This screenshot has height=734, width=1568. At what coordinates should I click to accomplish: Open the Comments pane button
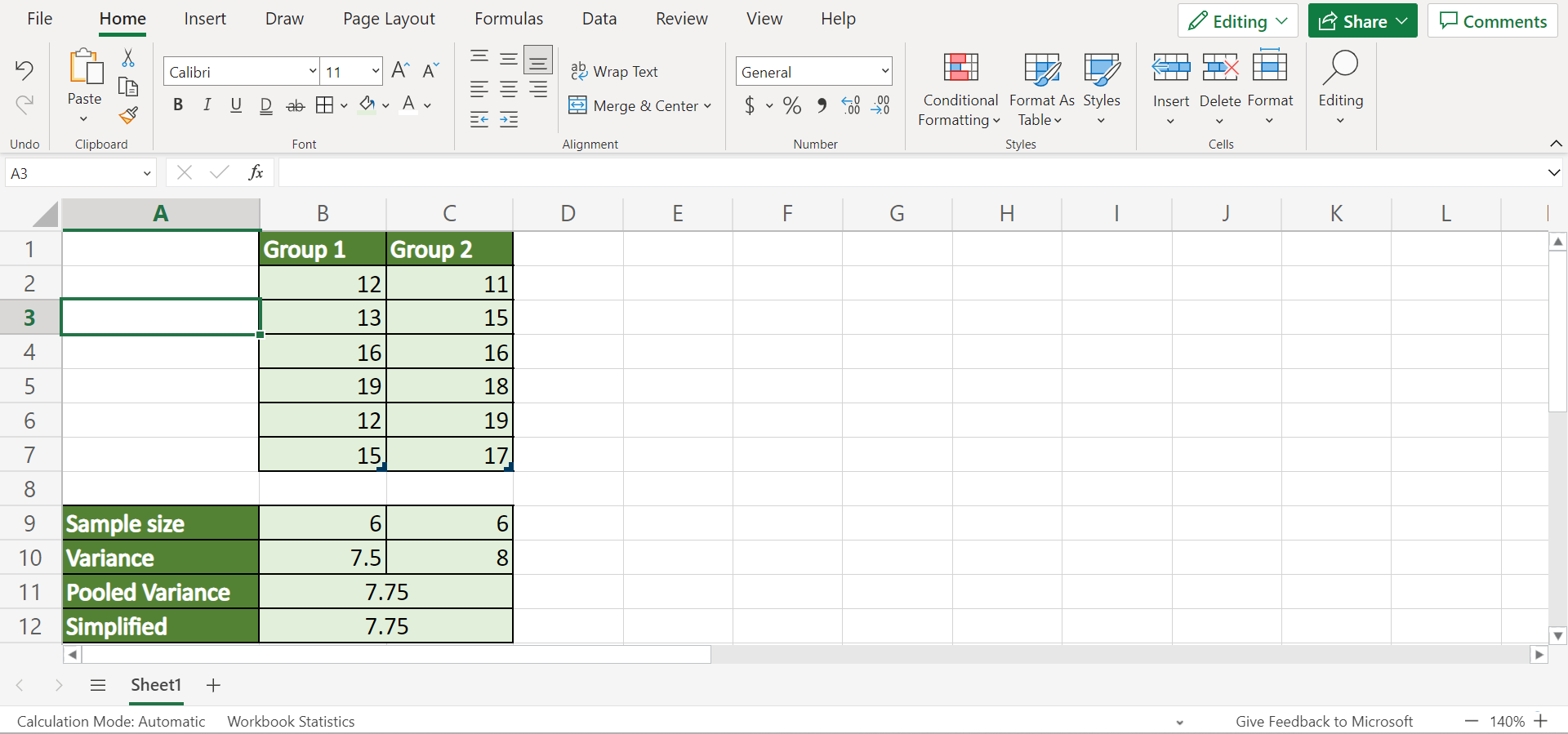pyautogui.click(x=1493, y=21)
